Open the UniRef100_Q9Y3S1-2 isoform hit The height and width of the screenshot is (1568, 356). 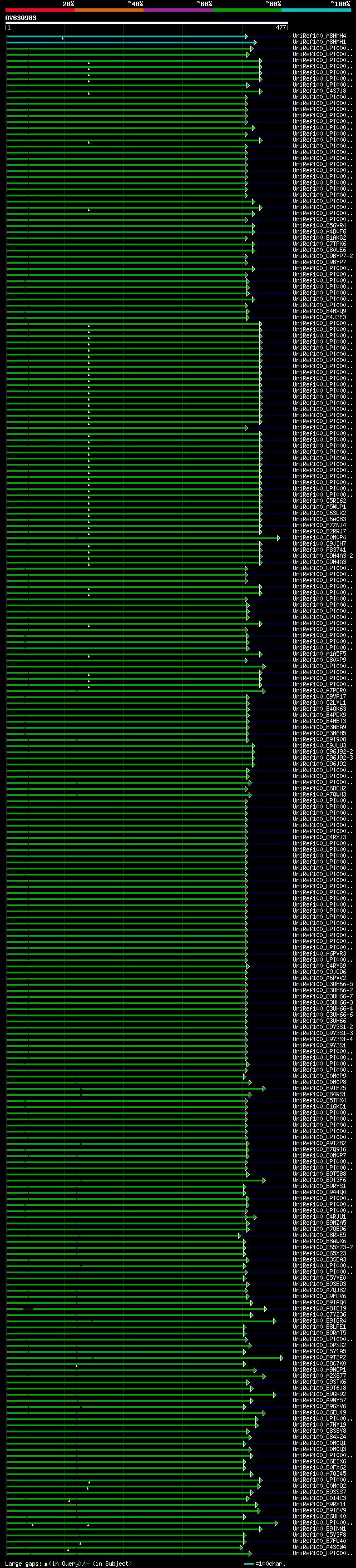click(x=323, y=1027)
